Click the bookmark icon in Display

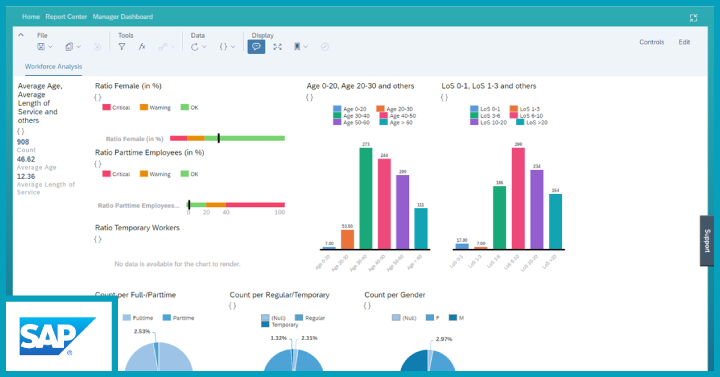[297, 47]
